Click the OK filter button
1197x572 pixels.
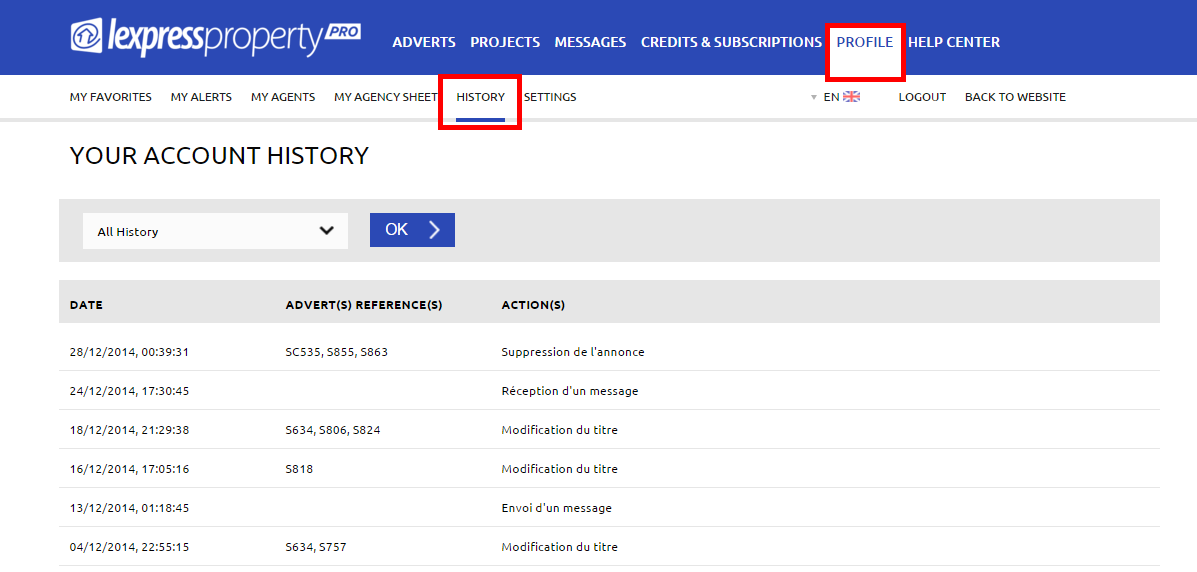[412, 230]
